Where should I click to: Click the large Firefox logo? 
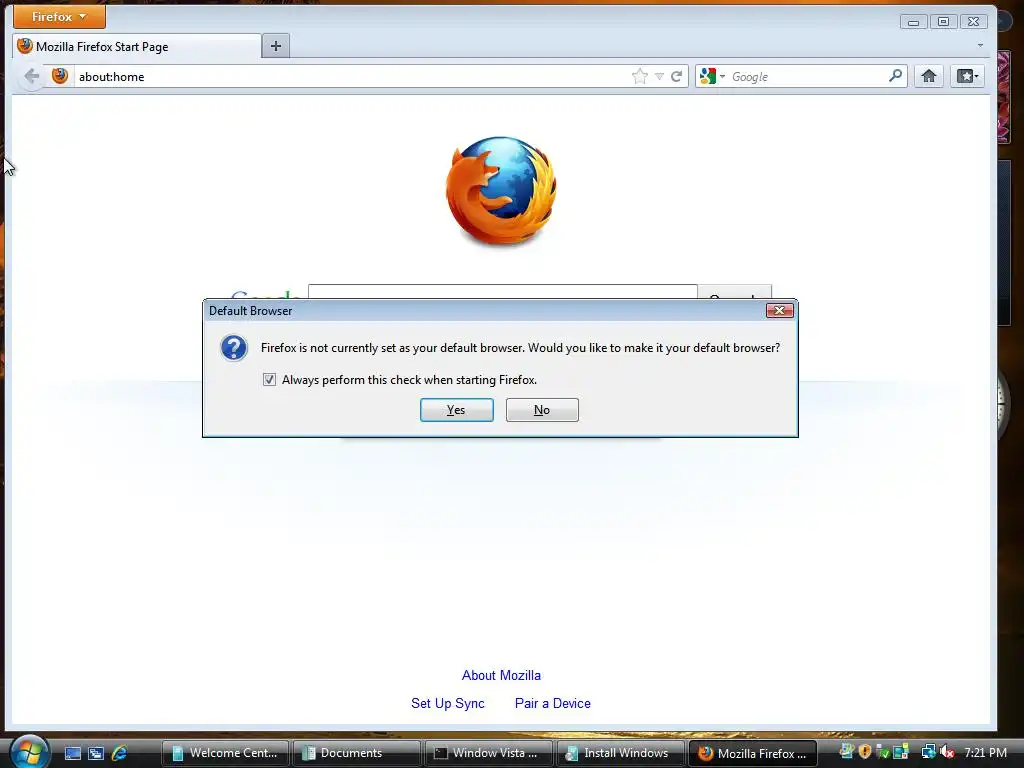501,191
